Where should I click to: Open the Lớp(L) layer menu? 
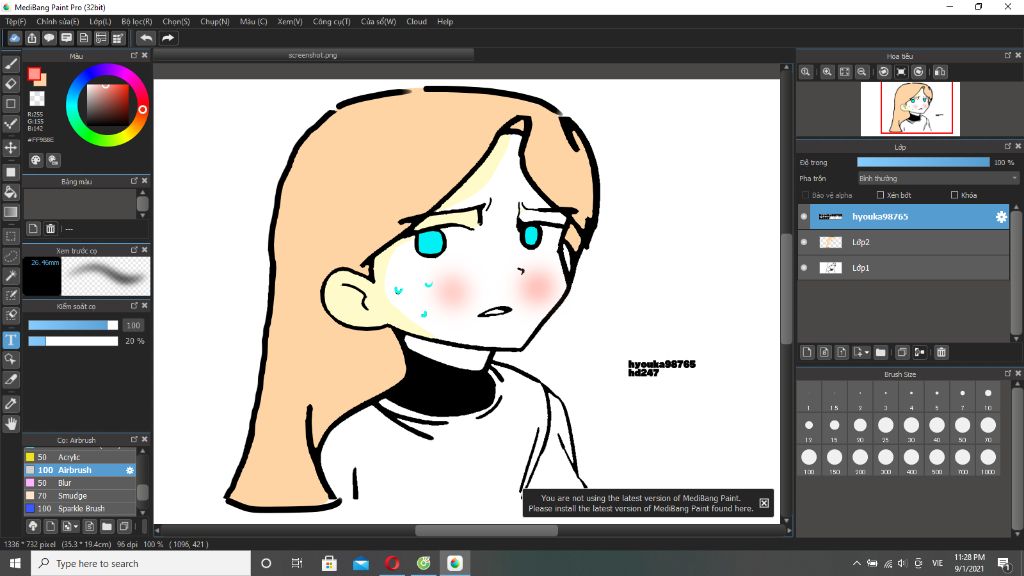coord(100,22)
